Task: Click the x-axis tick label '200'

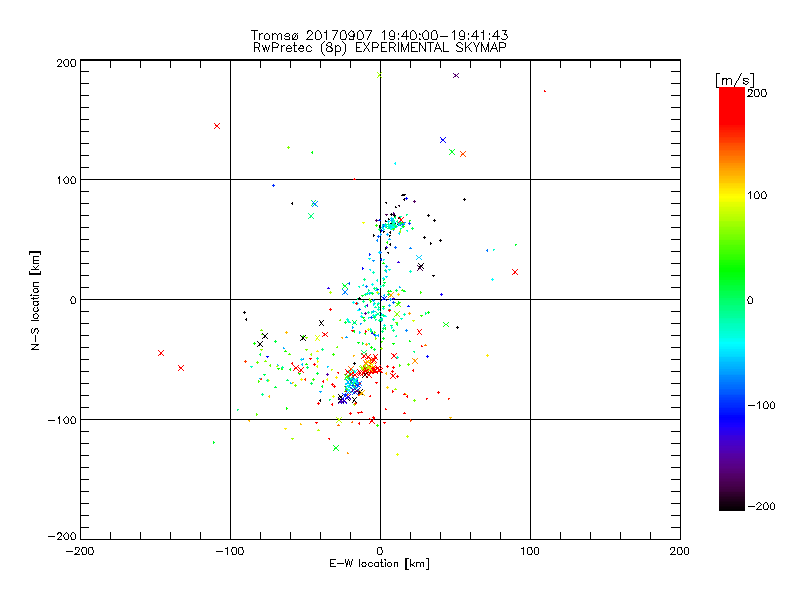Action: click(680, 551)
